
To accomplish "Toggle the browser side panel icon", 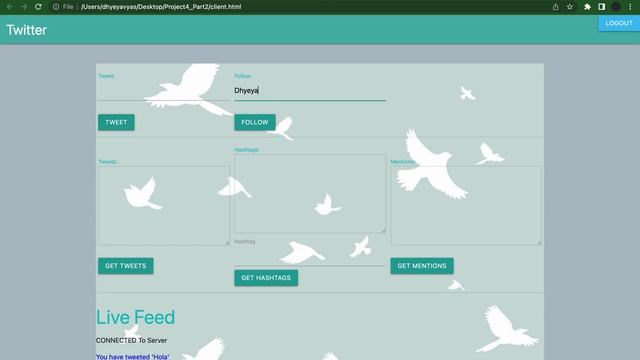I will coord(602,7).
